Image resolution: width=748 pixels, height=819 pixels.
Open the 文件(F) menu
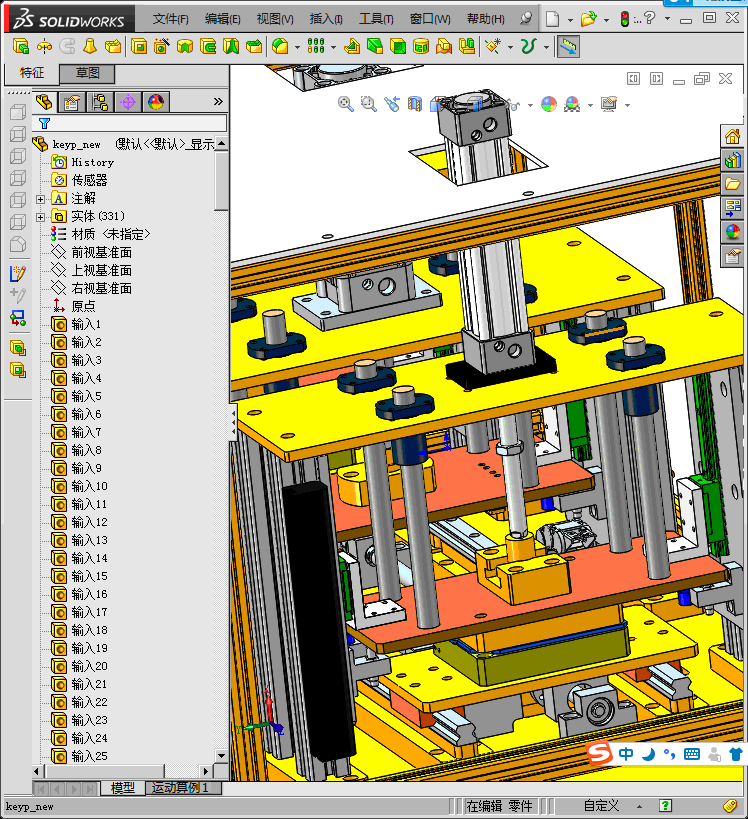(x=171, y=19)
